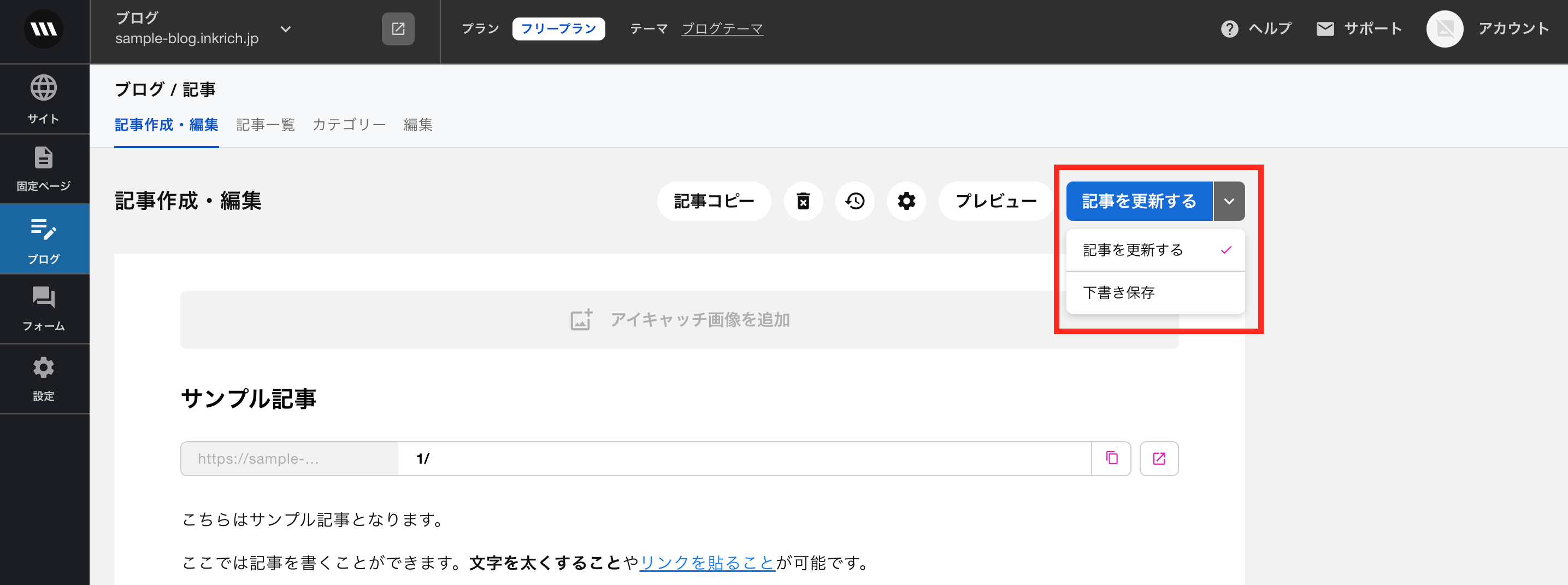Open article URL in new tab icon
Viewport: 1568px width, 585px height.
1159,459
